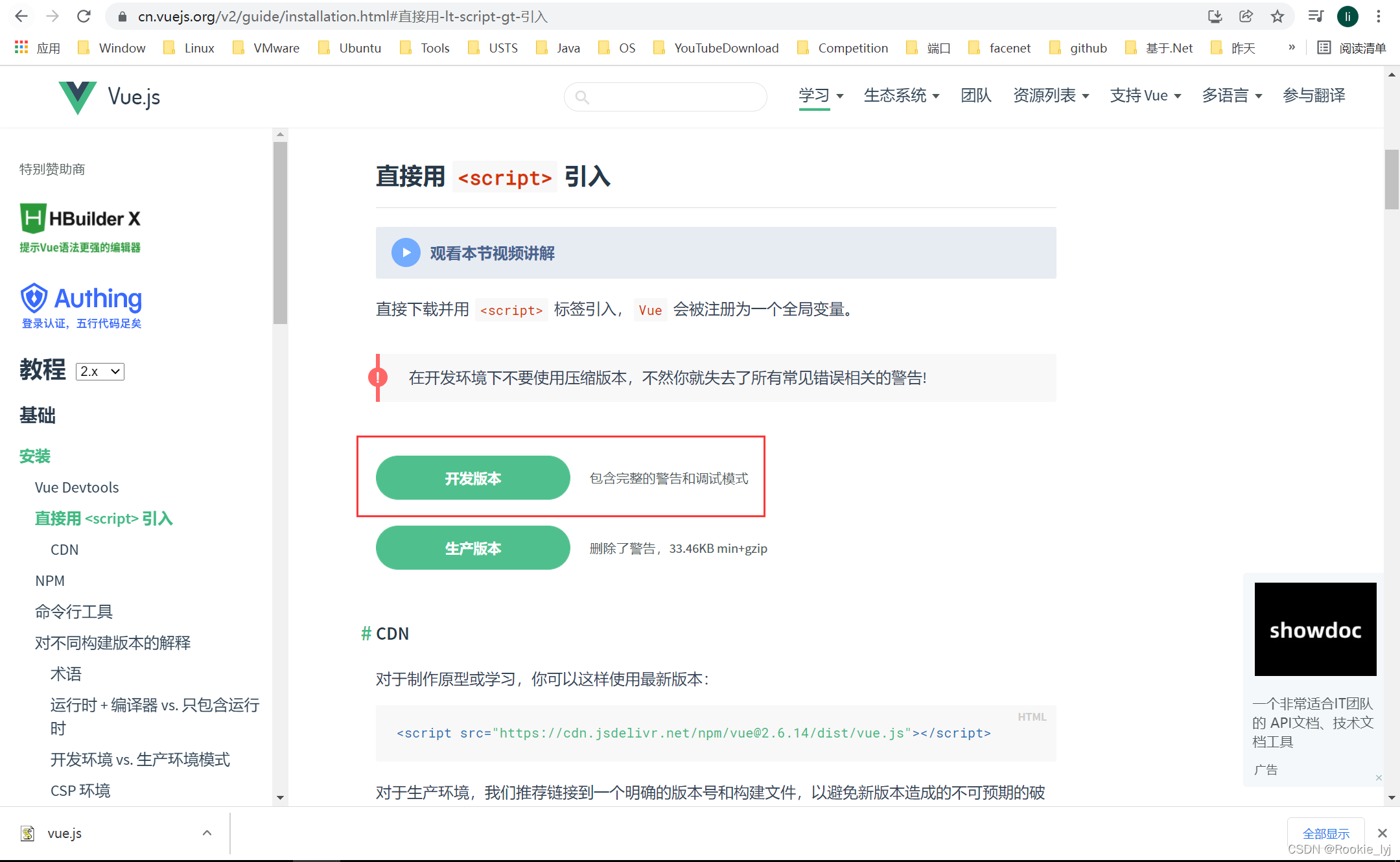Open the share icon next to address bar
Screen dimensions: 1400x862
tap(1246, 16)
